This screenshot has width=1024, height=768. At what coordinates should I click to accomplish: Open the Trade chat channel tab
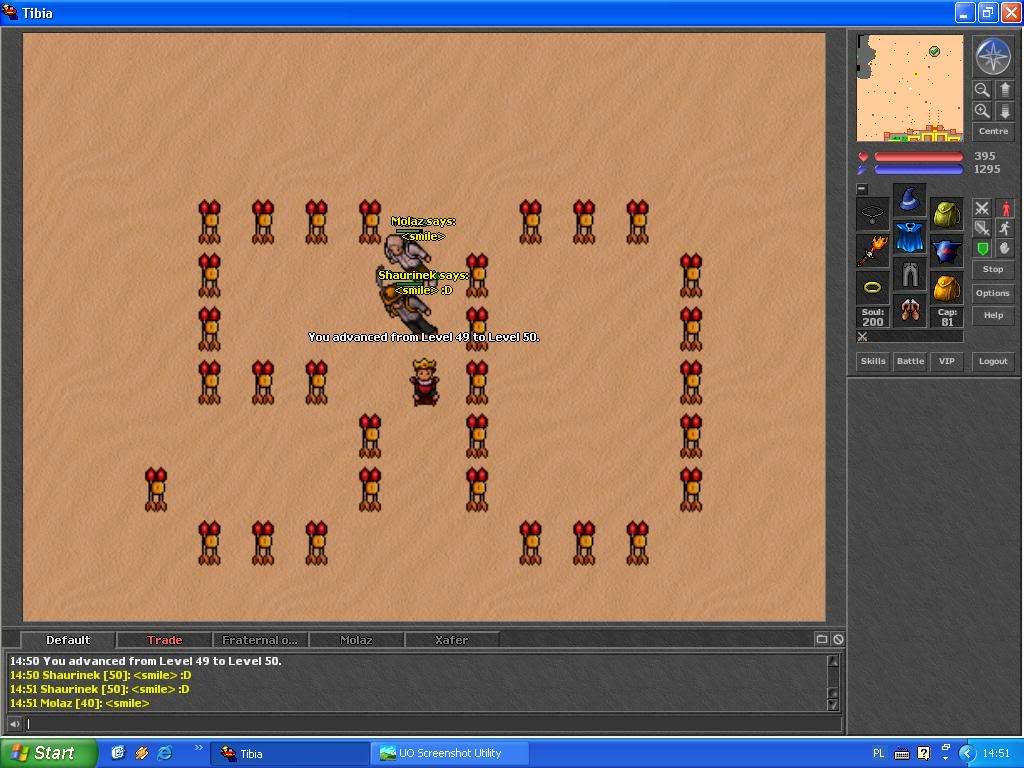tap(164, 640)
